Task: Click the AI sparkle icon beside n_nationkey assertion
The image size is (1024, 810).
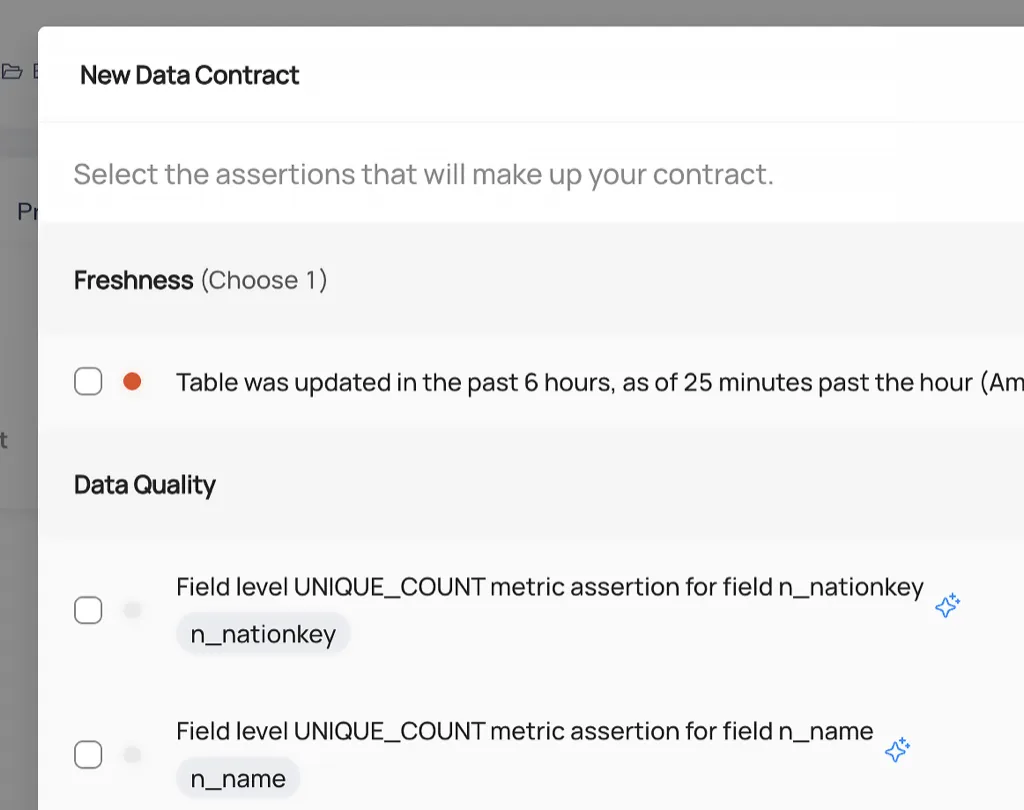Action: click(947, 605)
